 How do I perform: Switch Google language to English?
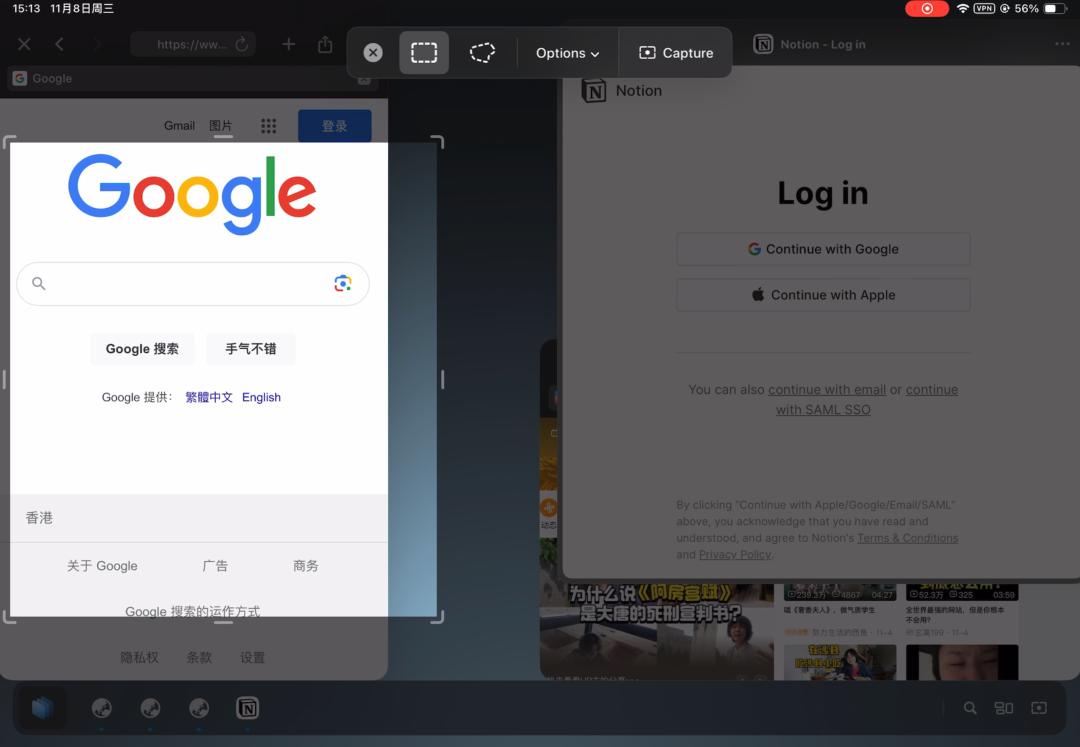point(261,397)
